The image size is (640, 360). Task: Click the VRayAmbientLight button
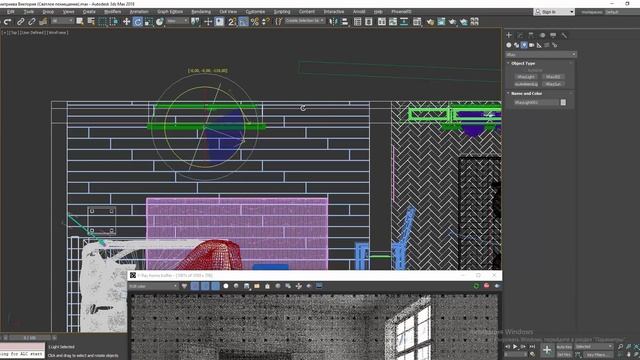click(526, 84)
